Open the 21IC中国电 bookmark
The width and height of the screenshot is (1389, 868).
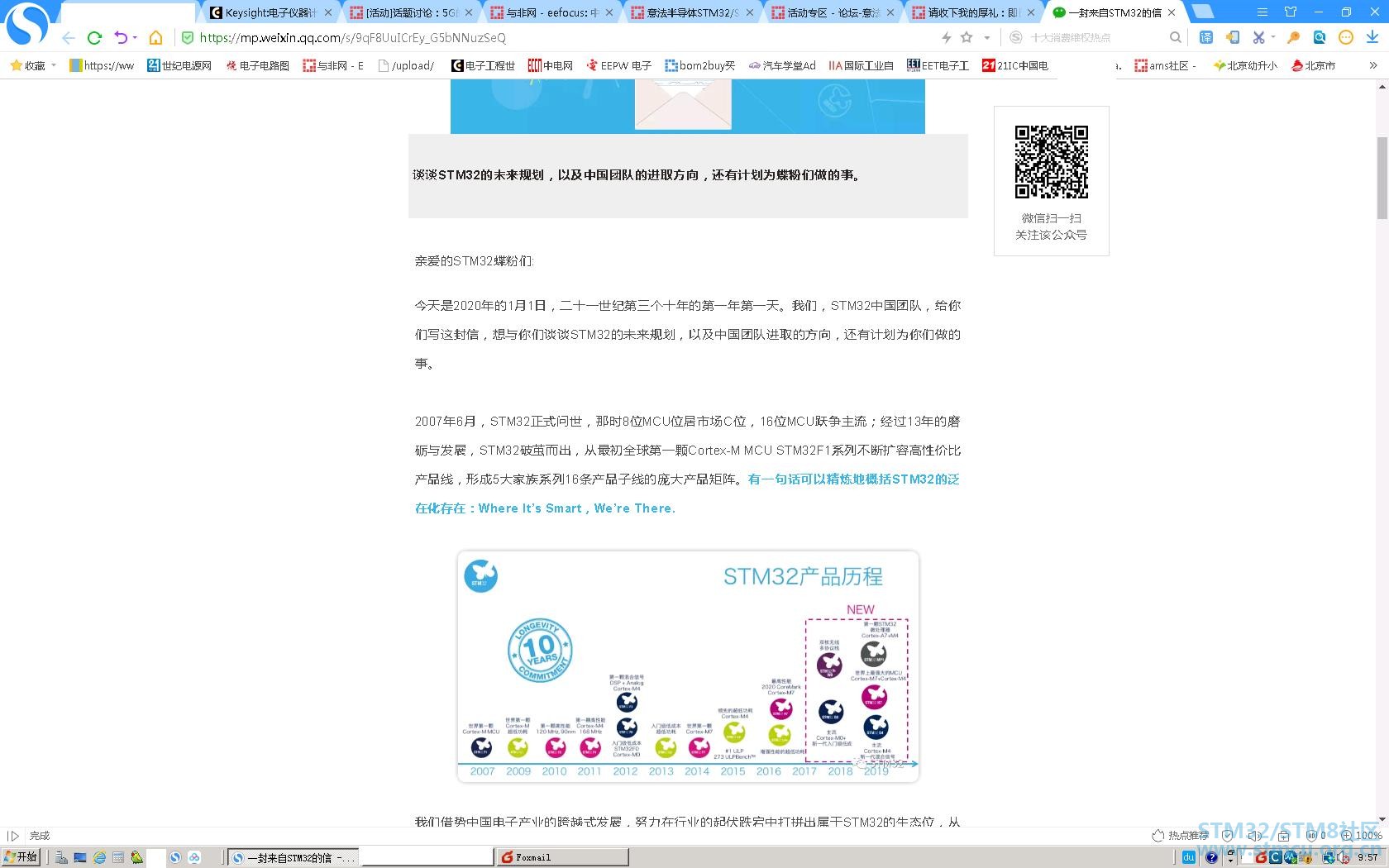(1015, 65)
